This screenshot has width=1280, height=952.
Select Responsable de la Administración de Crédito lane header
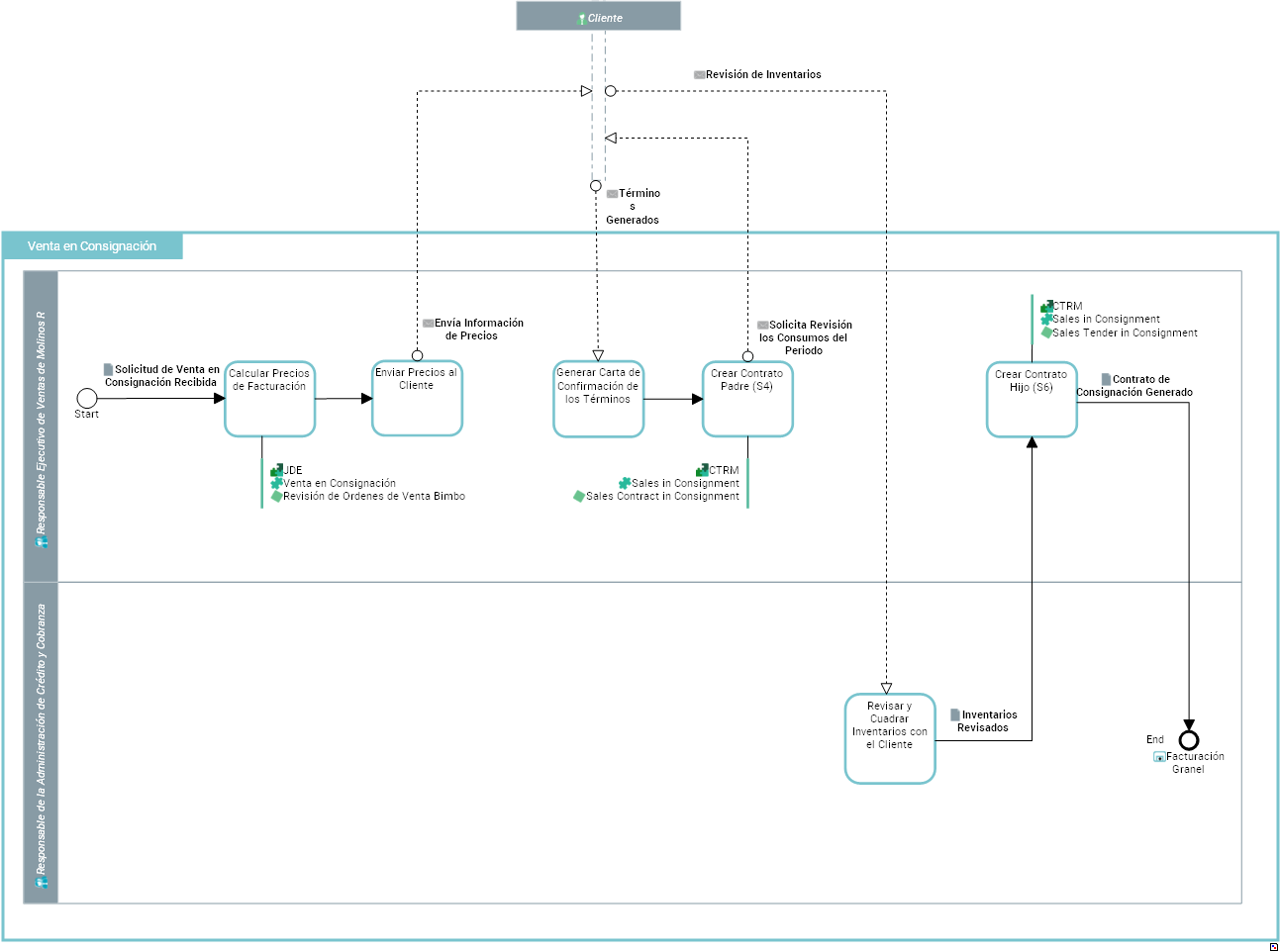point(42,743)
